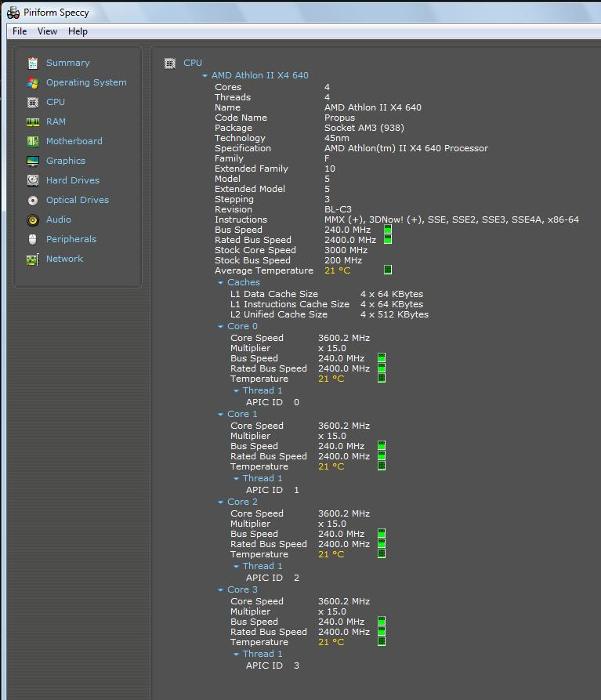Click the Hard Drives icon
The height and width of the screenshot is (700, 601).
pos(33,180)
